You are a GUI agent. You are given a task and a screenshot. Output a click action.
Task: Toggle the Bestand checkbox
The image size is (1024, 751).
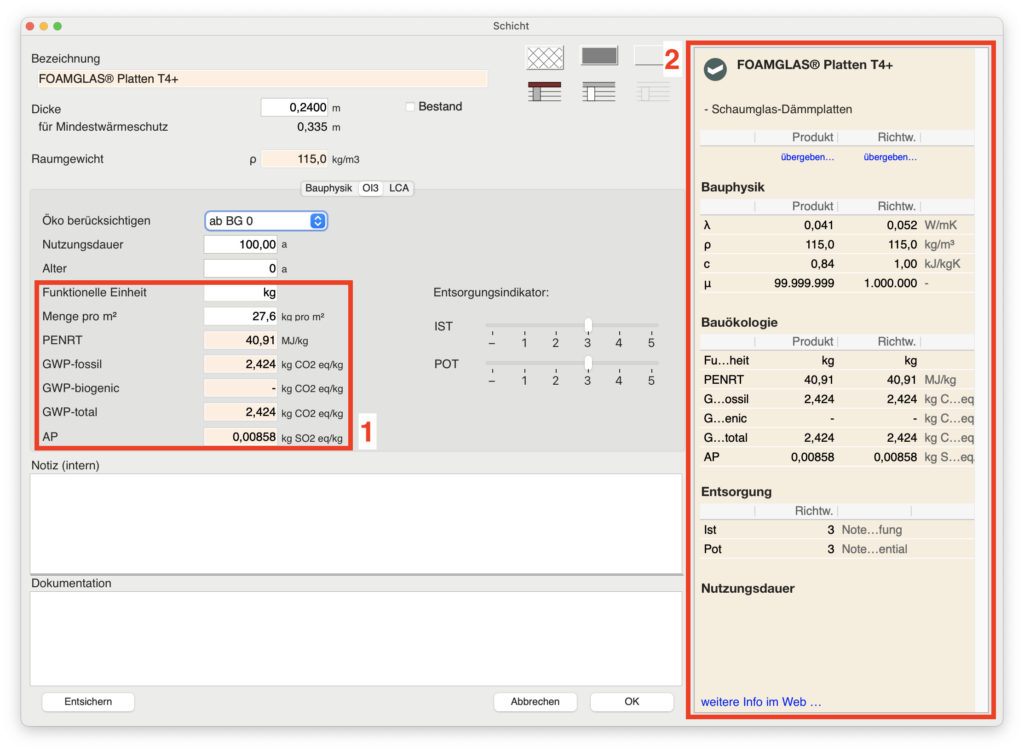[410, 106]
